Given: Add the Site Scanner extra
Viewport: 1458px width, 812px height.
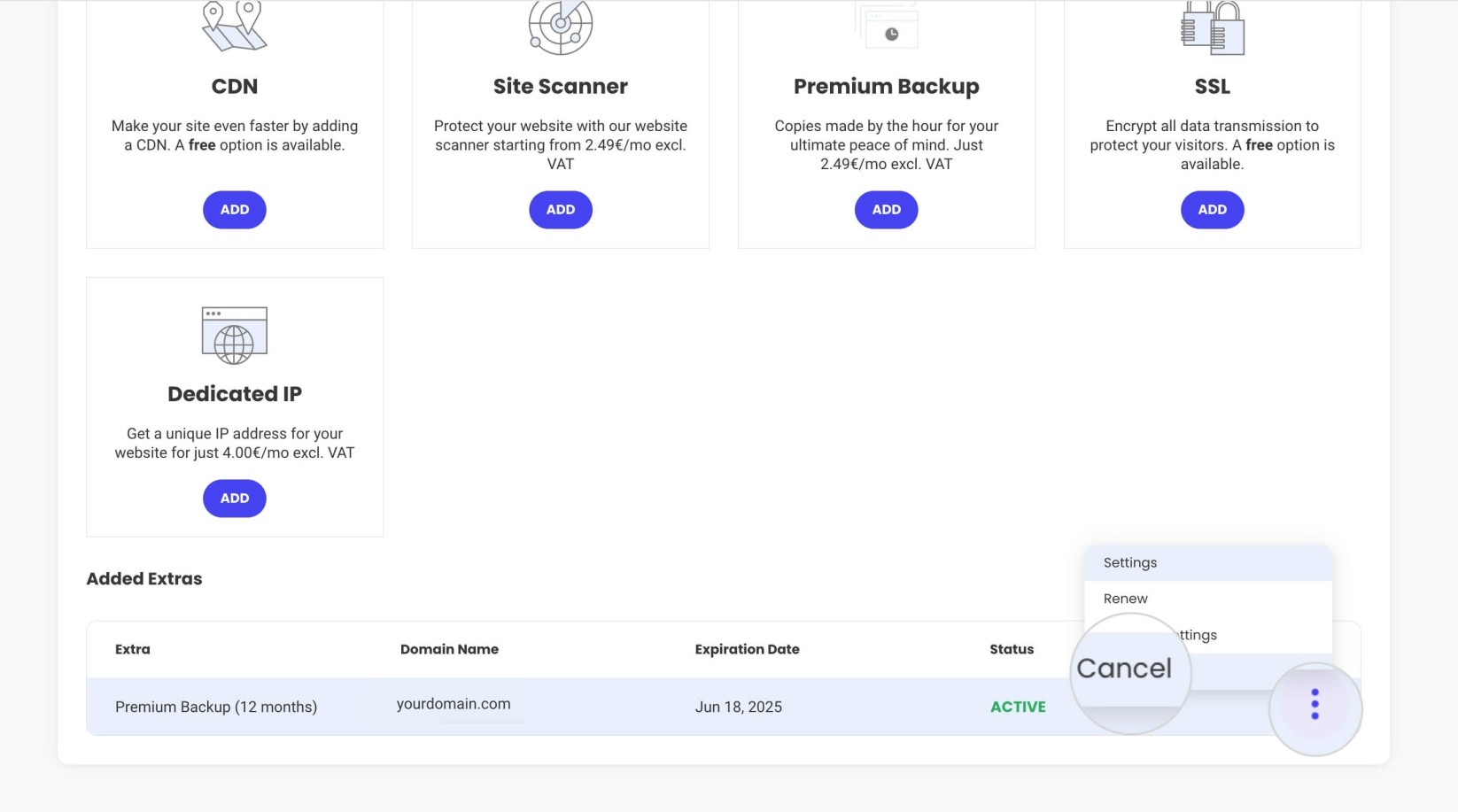Looking at the screenshot, I should point(560,209).
